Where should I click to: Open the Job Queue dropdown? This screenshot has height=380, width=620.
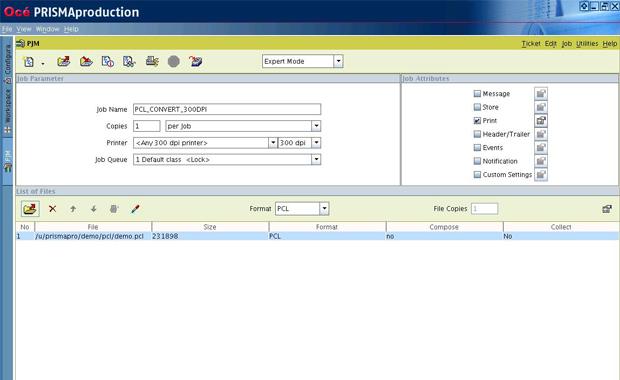click(316, 159)
